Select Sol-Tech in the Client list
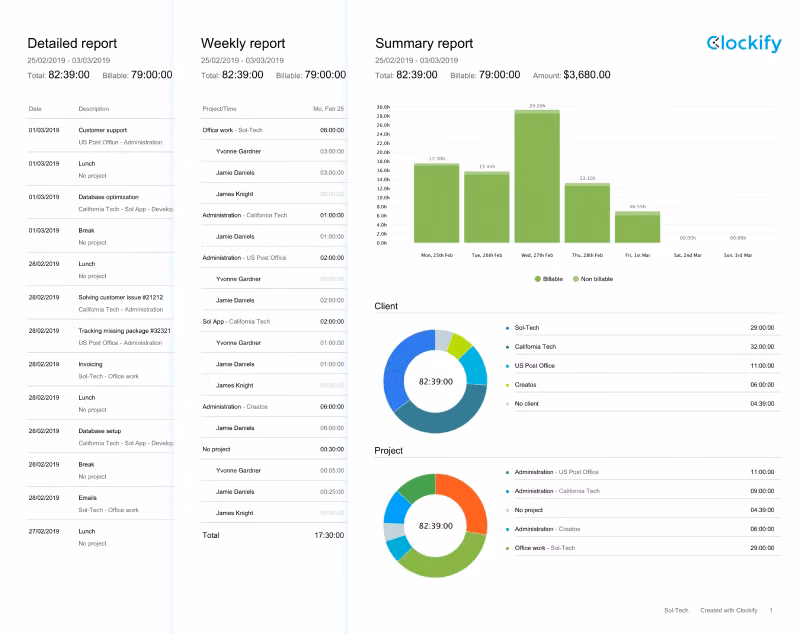The width and height of the screenshot is (800, 634). tap(526, 327)
